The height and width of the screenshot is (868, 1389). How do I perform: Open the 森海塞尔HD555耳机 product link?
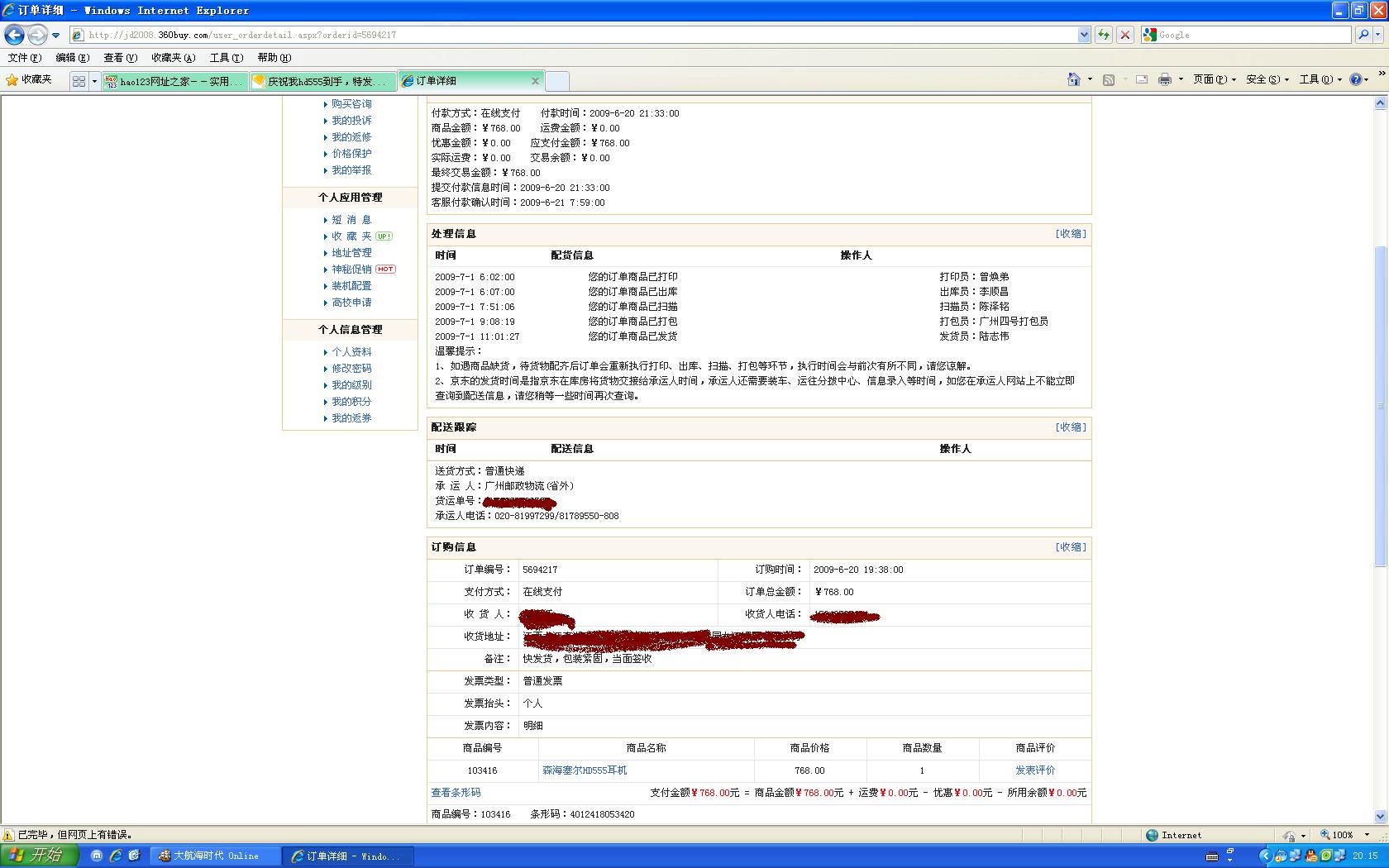pos(585,770)
